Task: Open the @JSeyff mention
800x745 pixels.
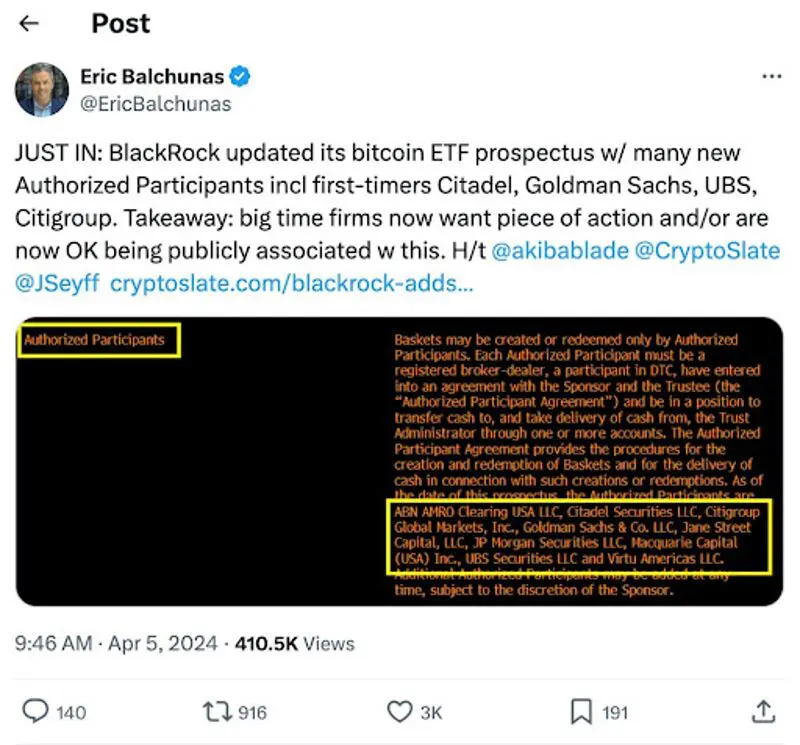Action: point(56,283)
